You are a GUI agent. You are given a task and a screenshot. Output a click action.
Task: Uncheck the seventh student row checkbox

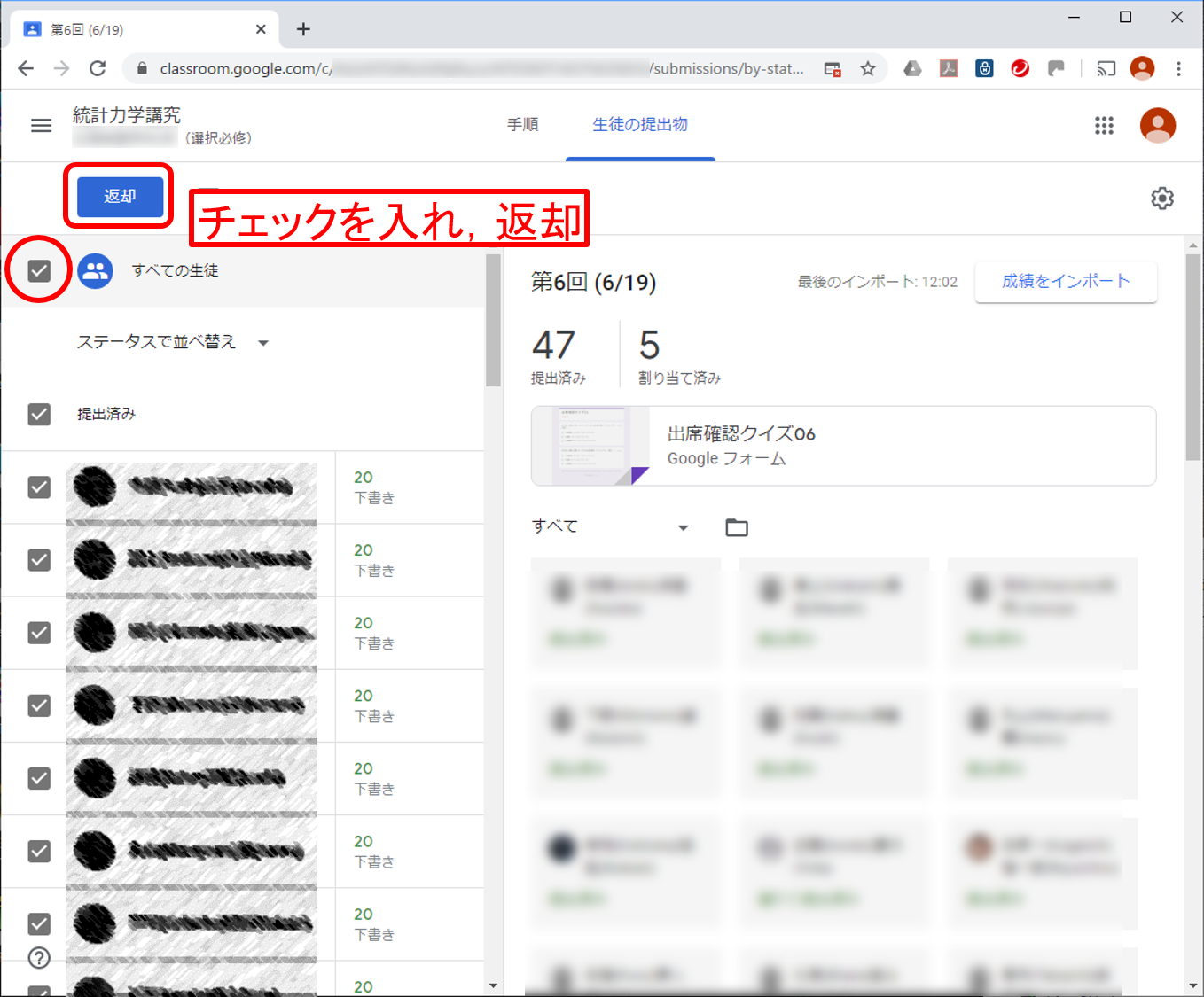point(39,923)
